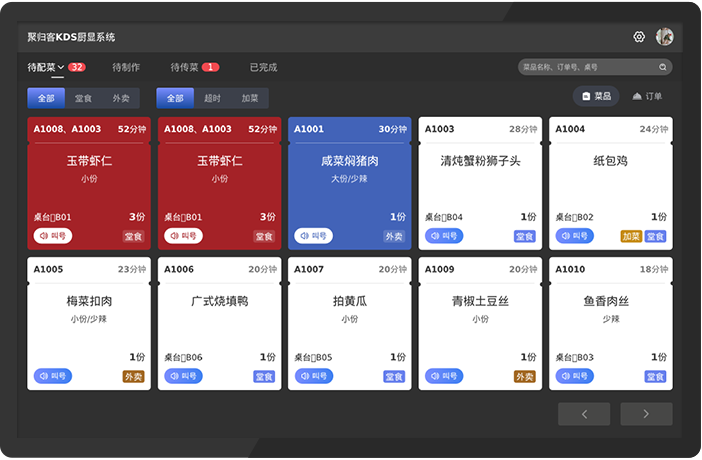Click 叫号 on 咸菜焖猪肉 card

point(313,236)
